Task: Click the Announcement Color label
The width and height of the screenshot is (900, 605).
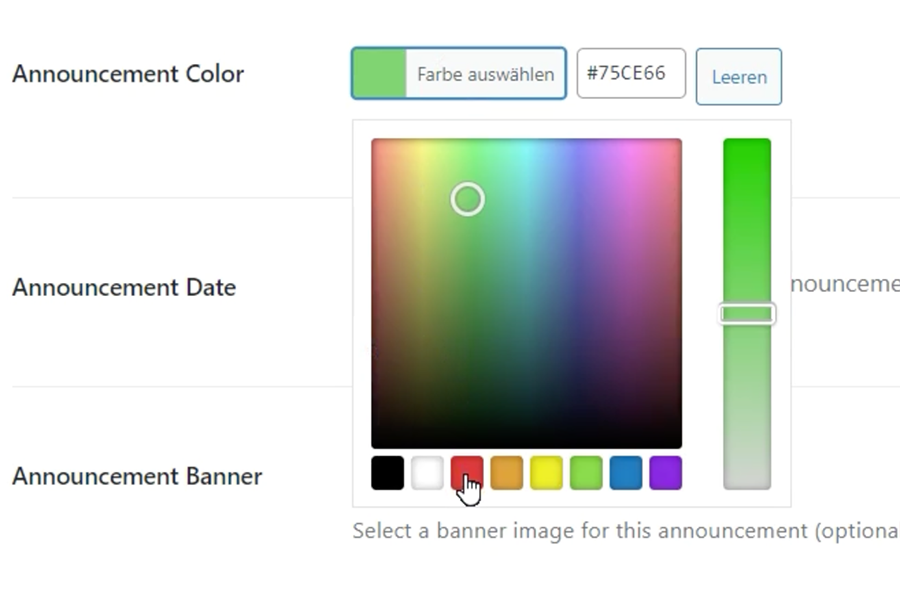Action: (x=128, y=74)
